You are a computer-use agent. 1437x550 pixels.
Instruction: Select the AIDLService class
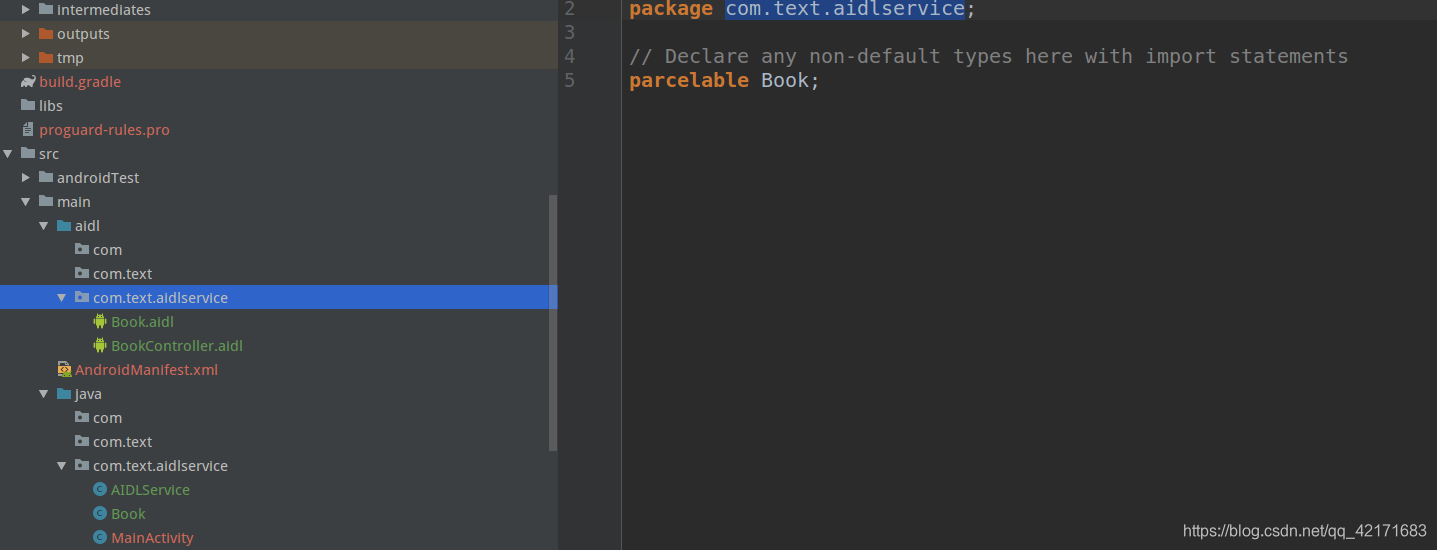coord(150,490)
